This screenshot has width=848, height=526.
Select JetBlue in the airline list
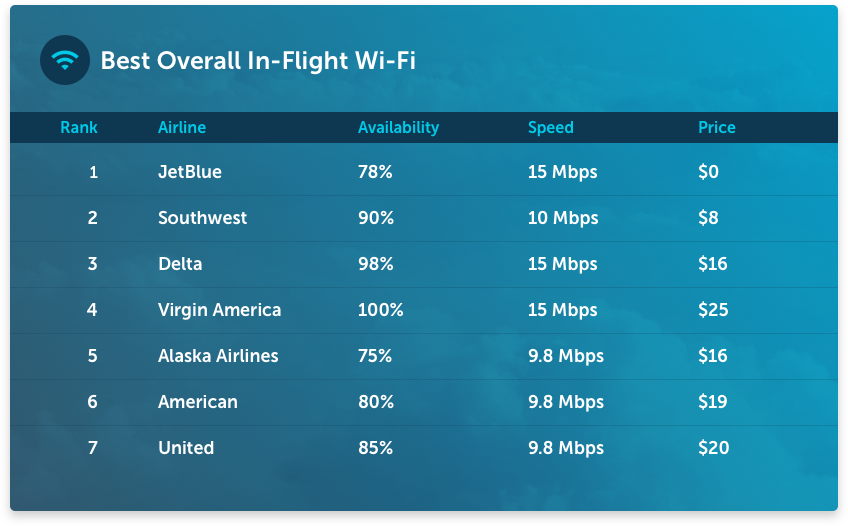tap(190, 172)
